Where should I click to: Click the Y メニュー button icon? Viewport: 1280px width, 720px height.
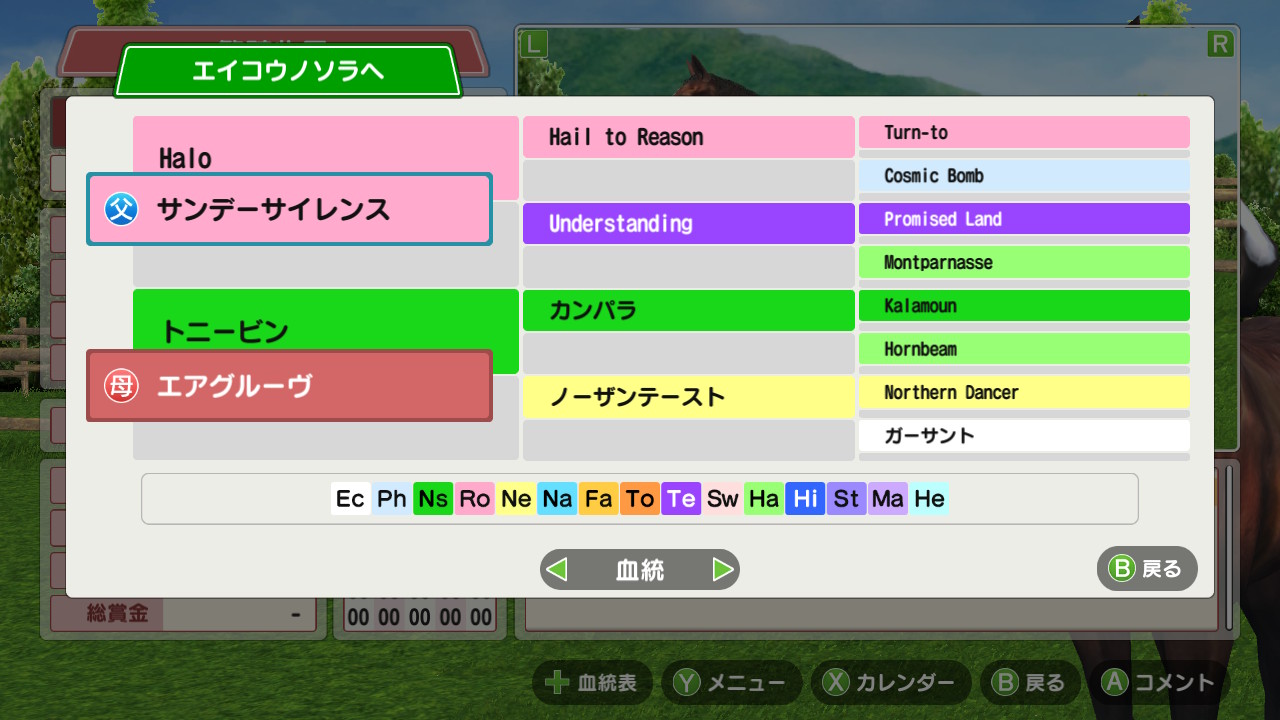click(x=686, y=683)
